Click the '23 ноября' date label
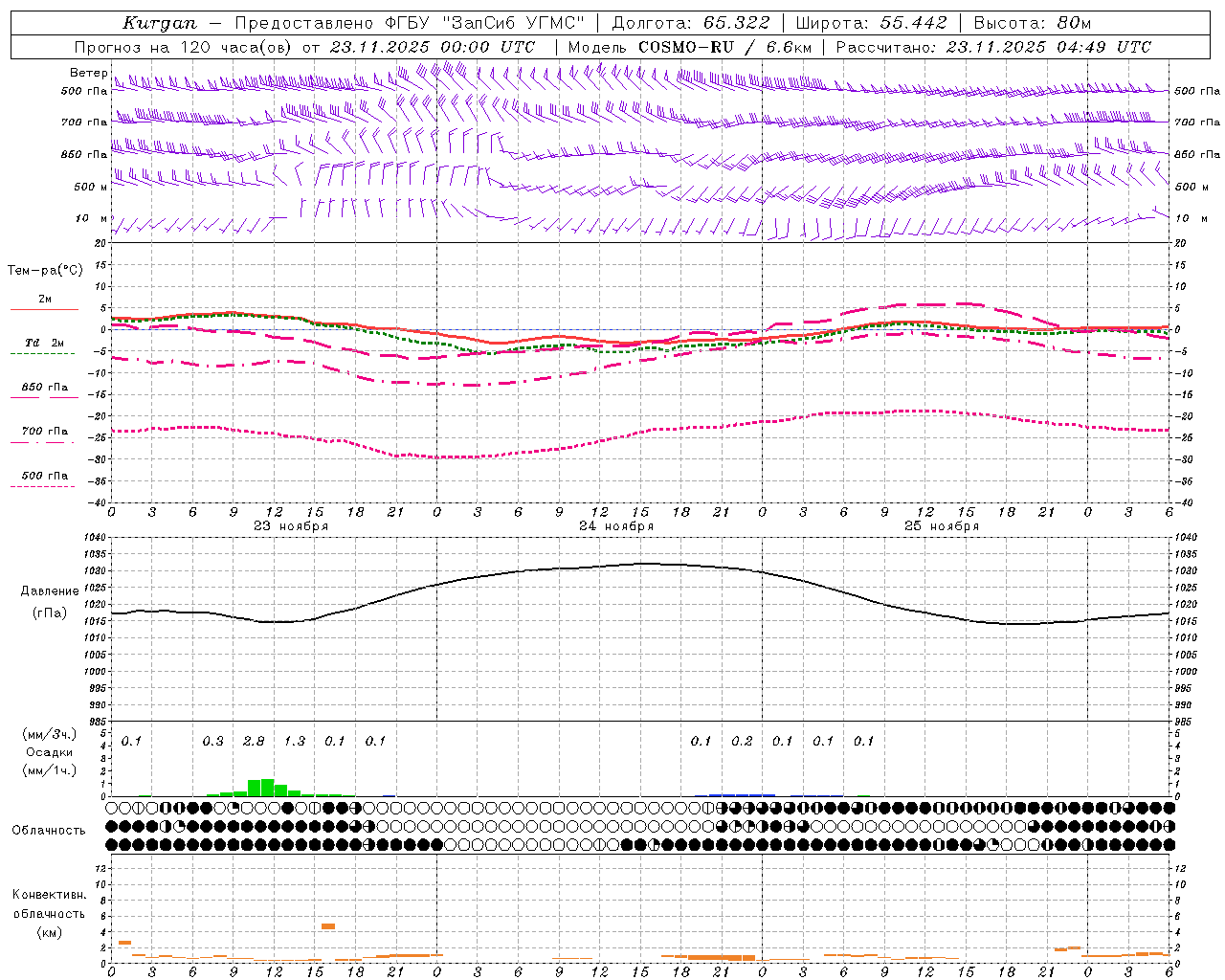This screenshot has height=980, width=1225. click(291, 526)
